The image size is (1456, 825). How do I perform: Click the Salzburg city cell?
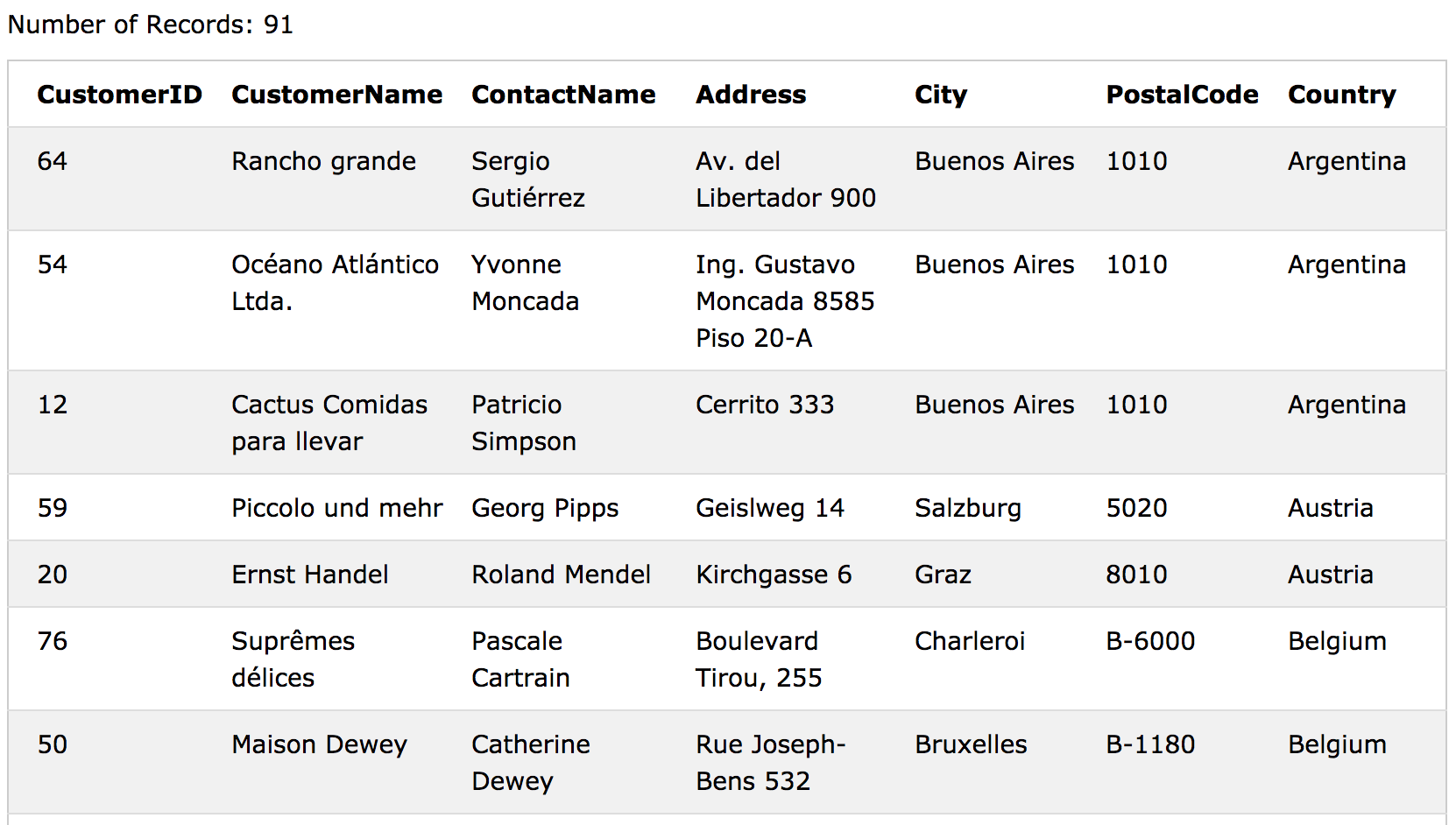pos(968,508)
